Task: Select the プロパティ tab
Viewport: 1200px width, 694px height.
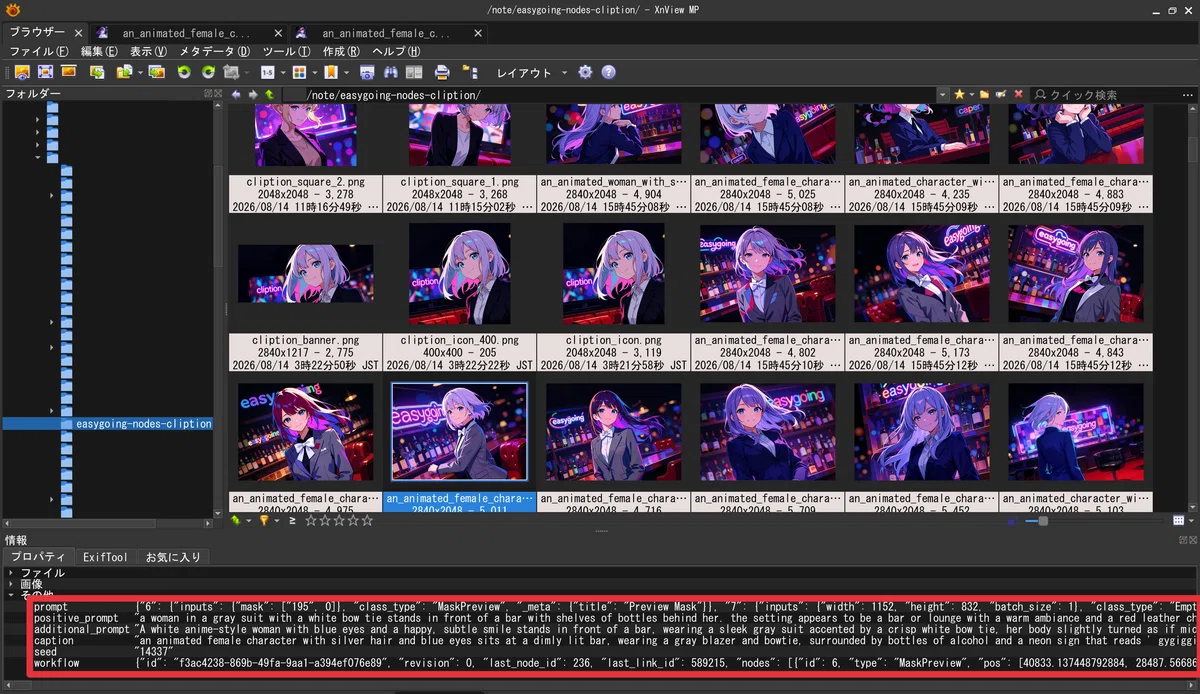Action: pos(37,557)
